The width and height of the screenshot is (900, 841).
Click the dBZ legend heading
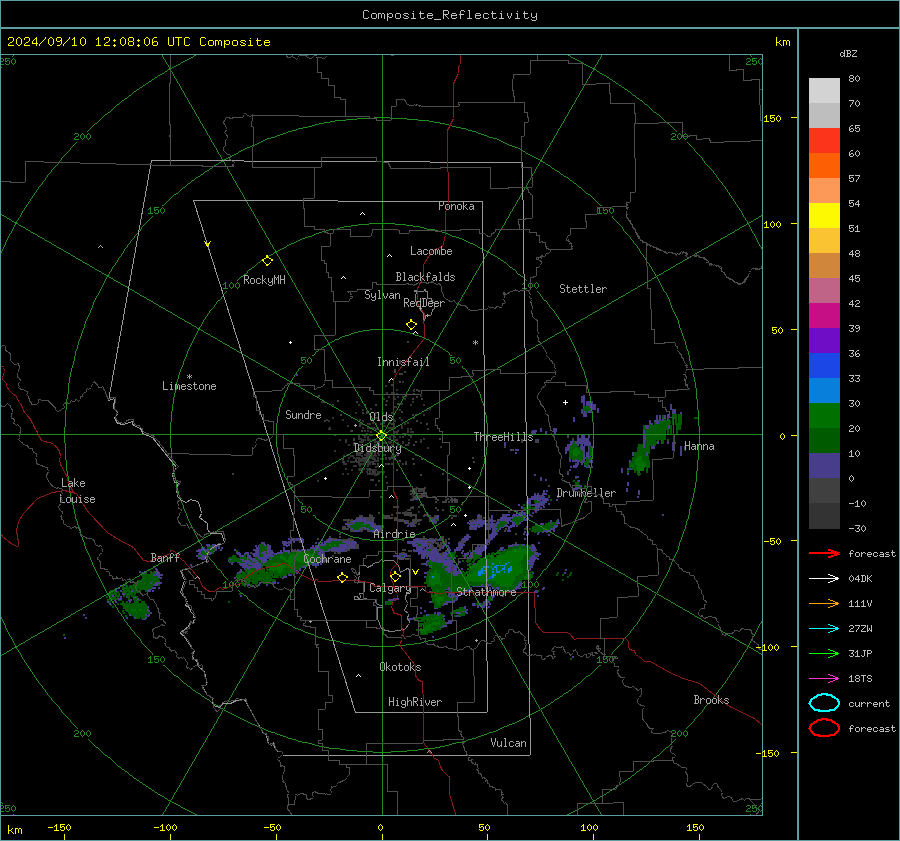tap(848, 54)
